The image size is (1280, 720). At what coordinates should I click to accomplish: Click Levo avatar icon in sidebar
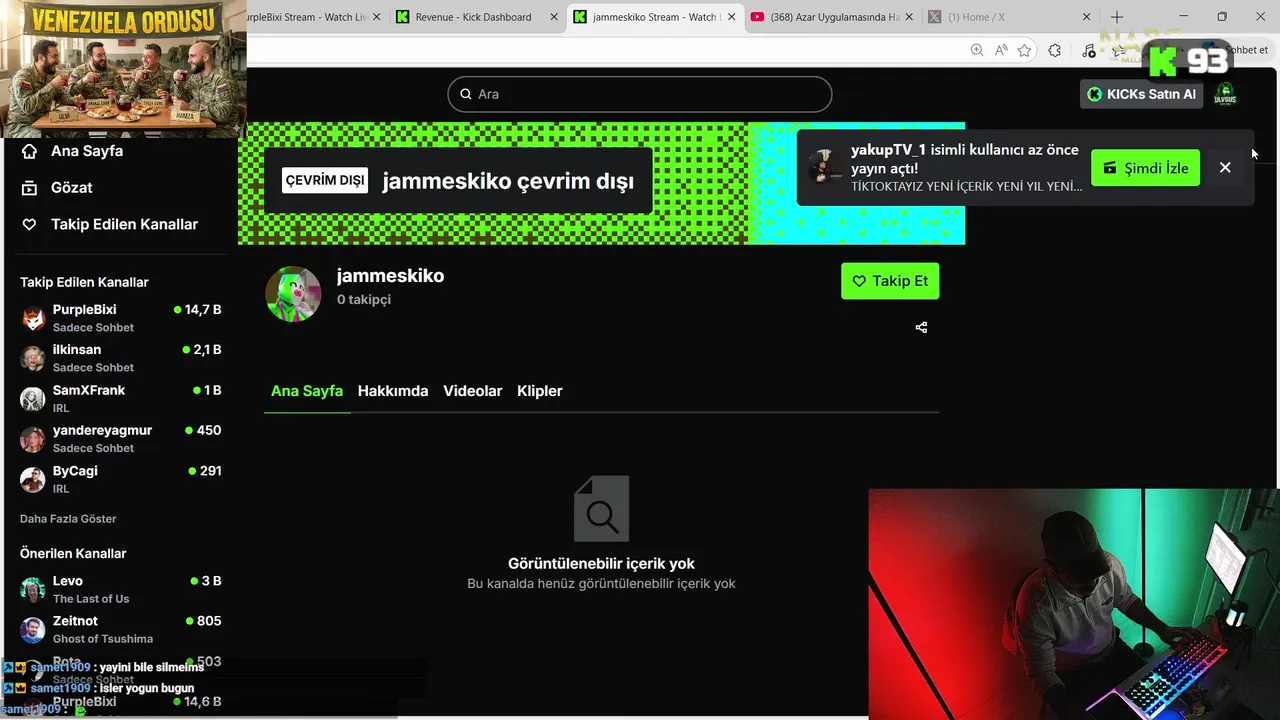click(33, 589)
